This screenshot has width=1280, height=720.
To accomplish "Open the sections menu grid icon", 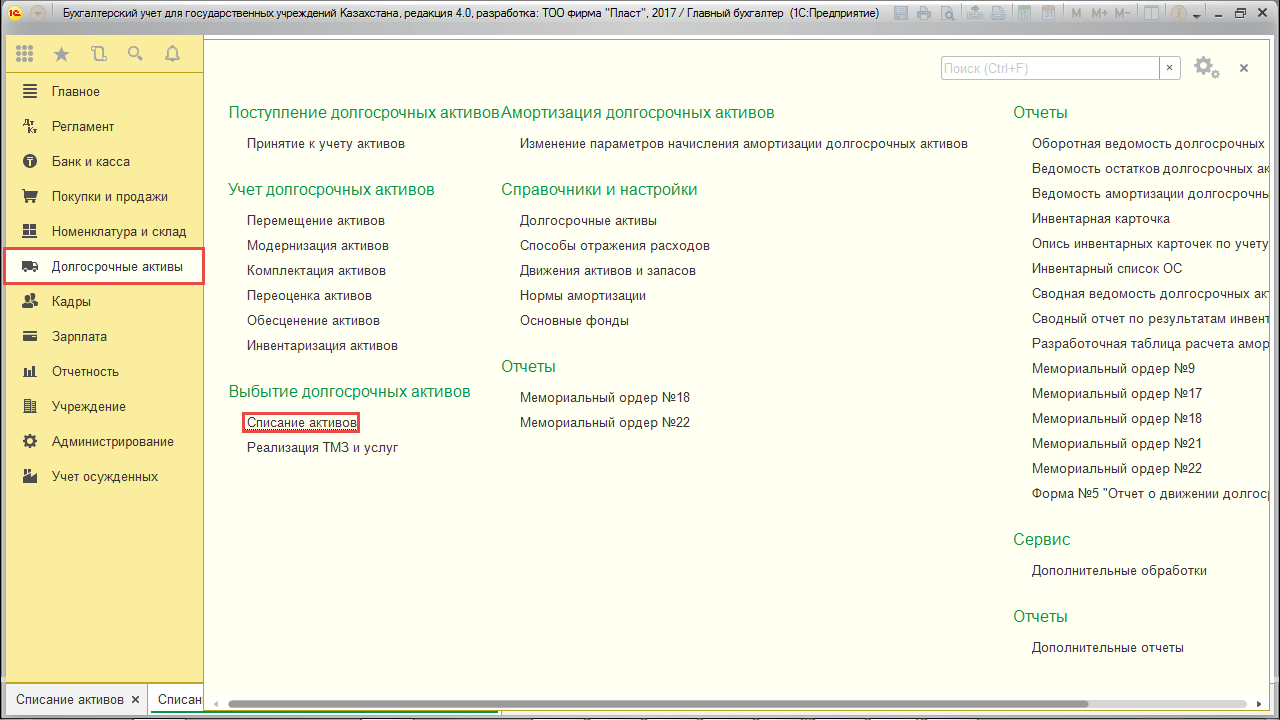I will tap(25, 54).
